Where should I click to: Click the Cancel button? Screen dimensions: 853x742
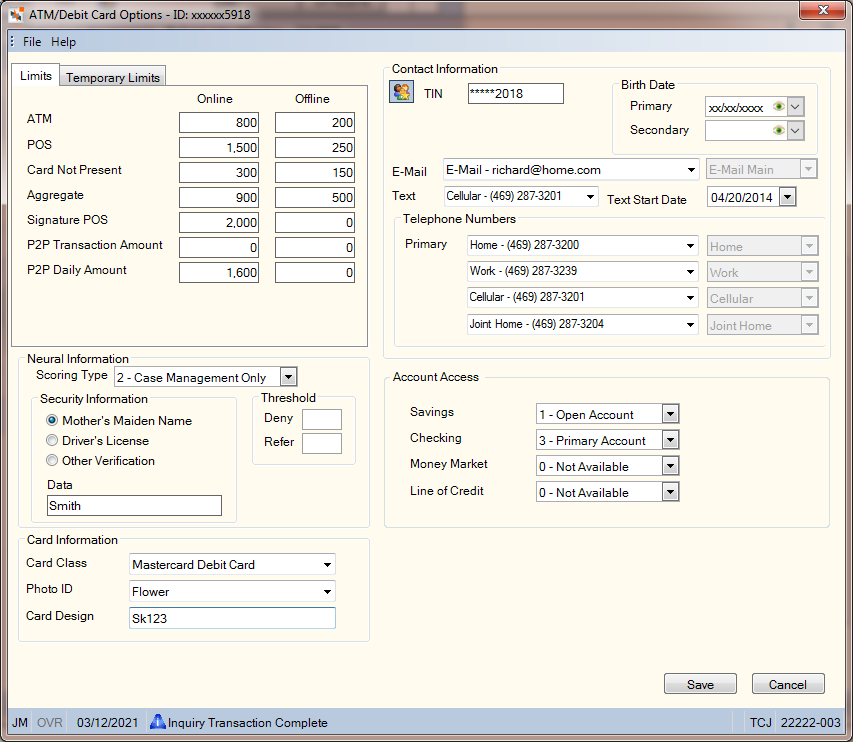point(788,684)
